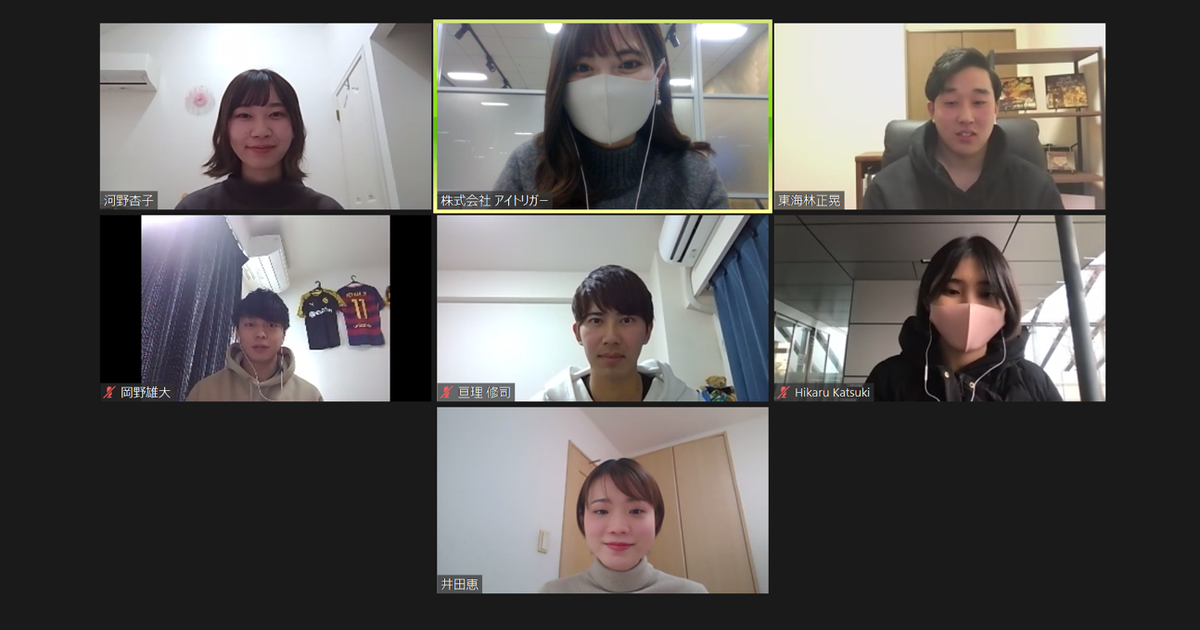This screenshot has width=1200, height=630.
Task: Click the Hikaru Katsuki name label text
Action: point(832,392)
